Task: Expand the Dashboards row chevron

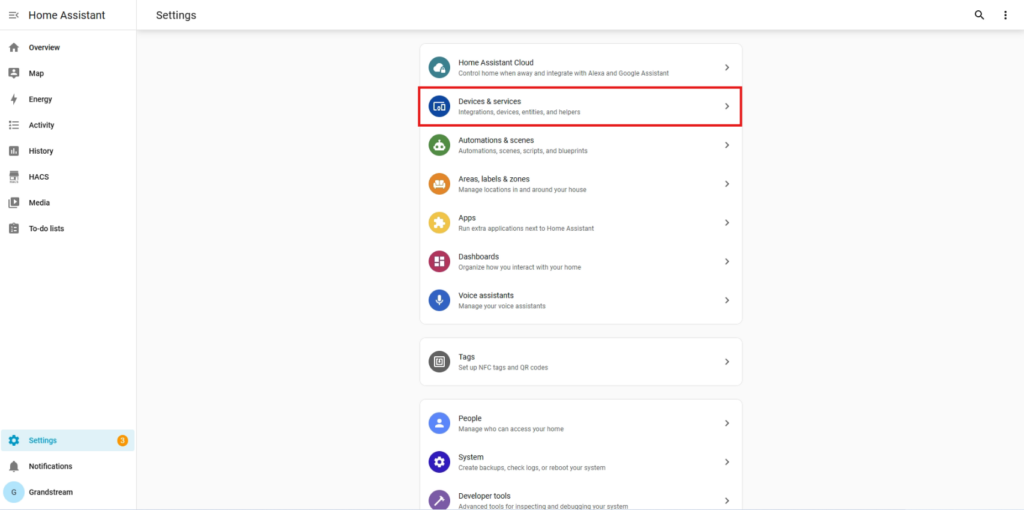Action: click(727, 261)
